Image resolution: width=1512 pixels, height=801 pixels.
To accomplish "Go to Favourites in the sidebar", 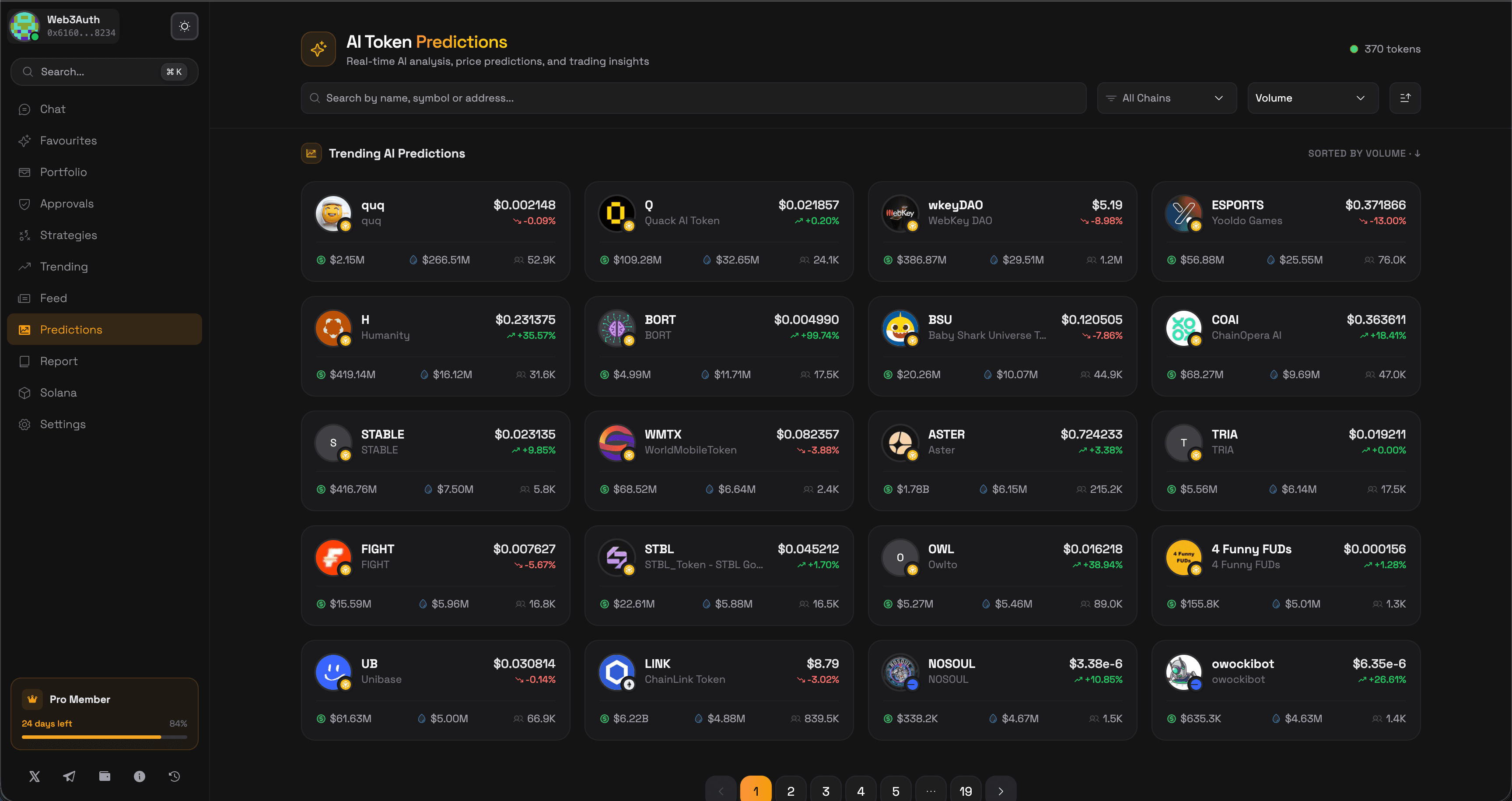I will coord(105,141).
